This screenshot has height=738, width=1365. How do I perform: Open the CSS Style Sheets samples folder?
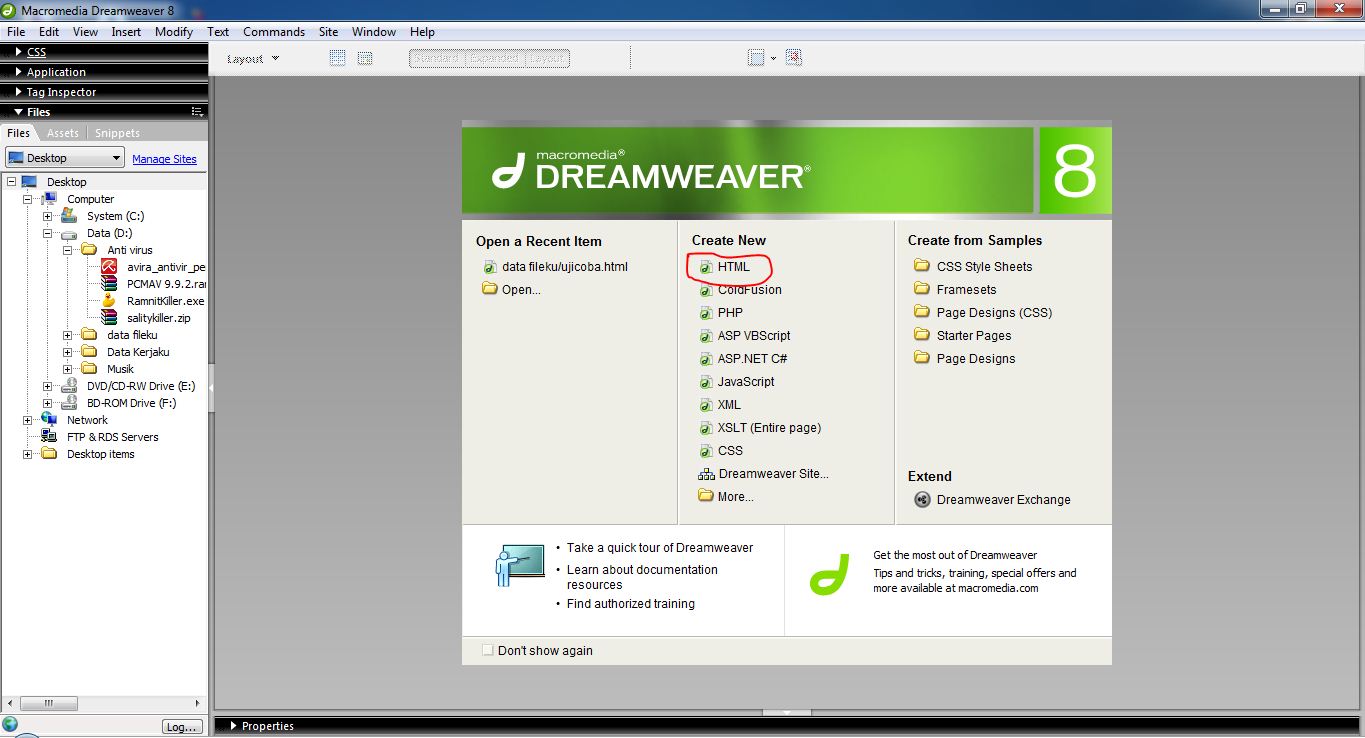[x=973, y=267]
